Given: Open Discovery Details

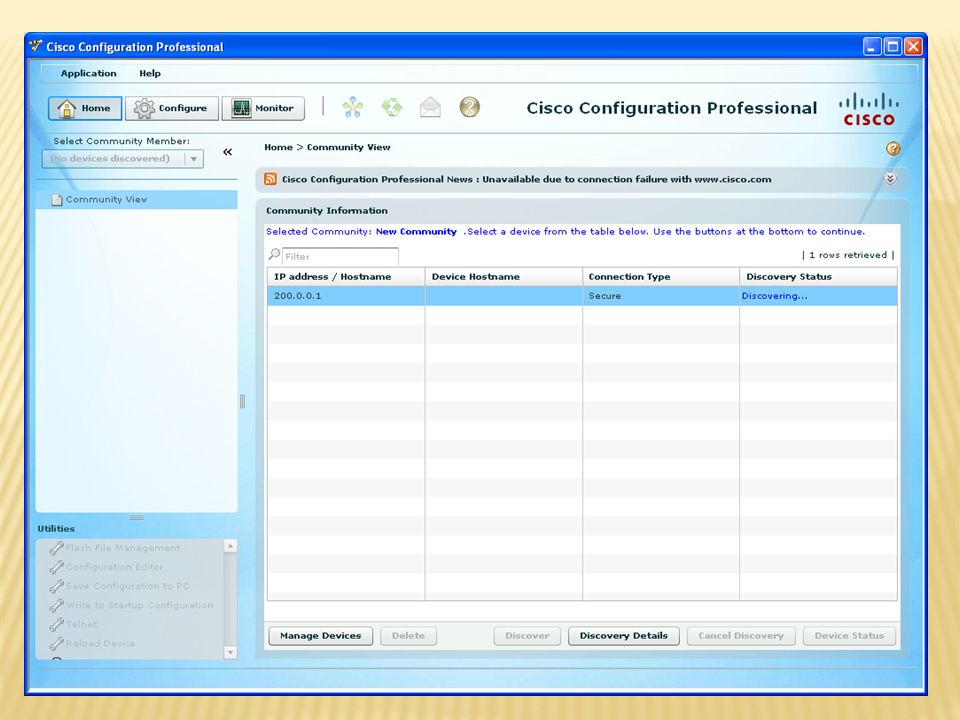Looking at the screenshot, I should (x=624, y=636).
